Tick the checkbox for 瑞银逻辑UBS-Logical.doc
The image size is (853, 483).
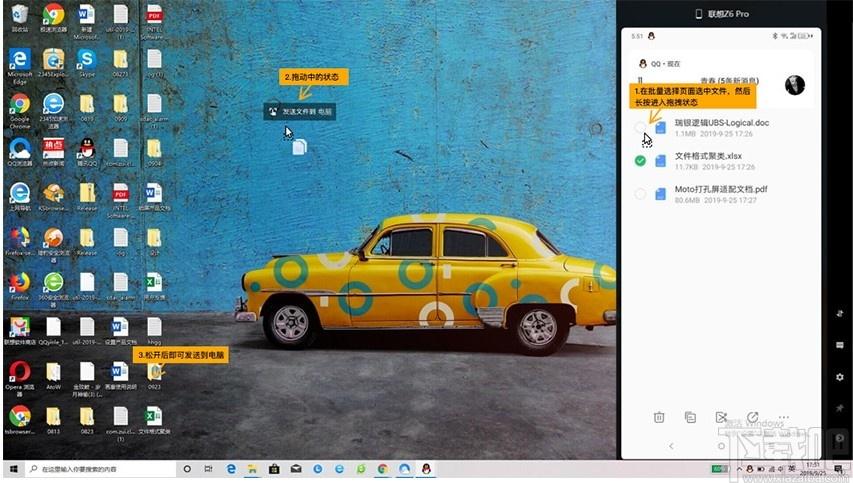(640, 127)
